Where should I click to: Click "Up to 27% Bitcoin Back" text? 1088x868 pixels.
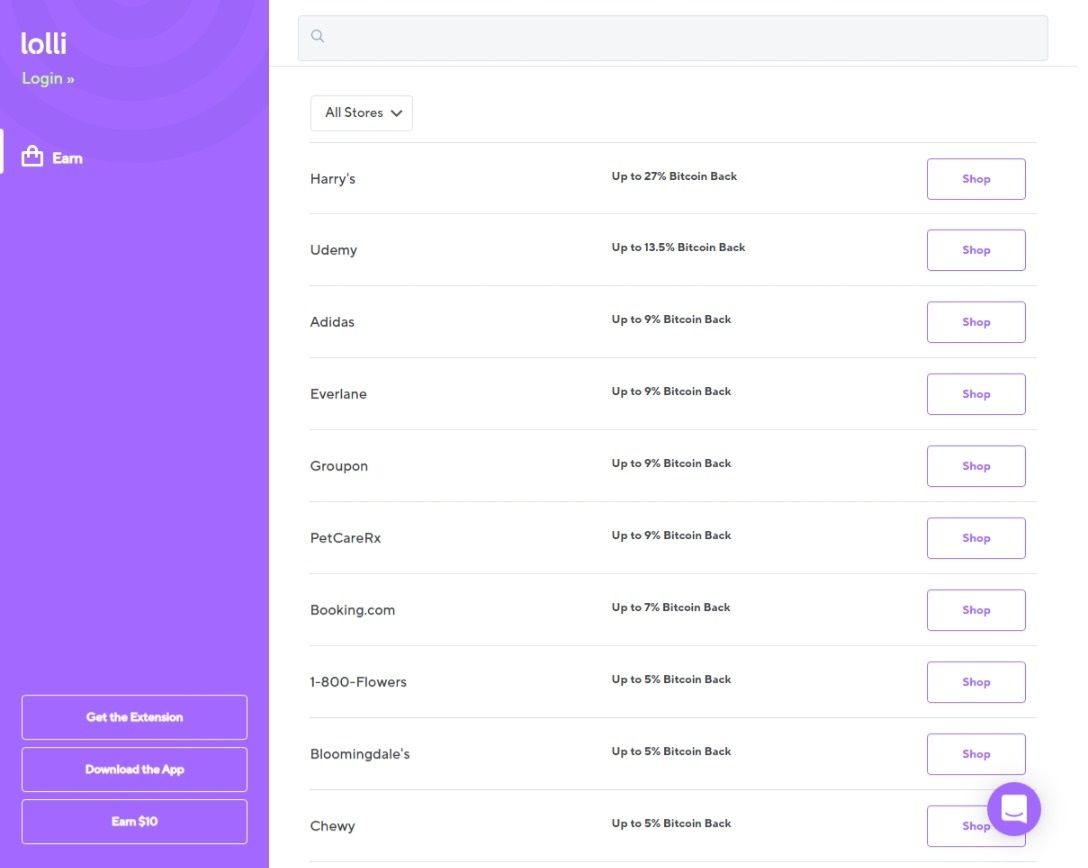click(x=674, y=176)
